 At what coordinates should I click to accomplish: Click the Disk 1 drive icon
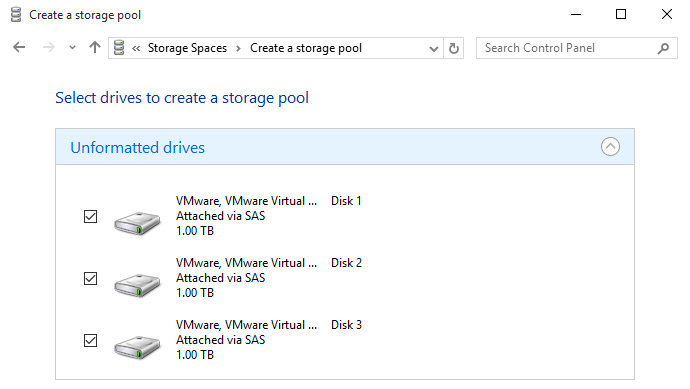click(x=137, y=223)
